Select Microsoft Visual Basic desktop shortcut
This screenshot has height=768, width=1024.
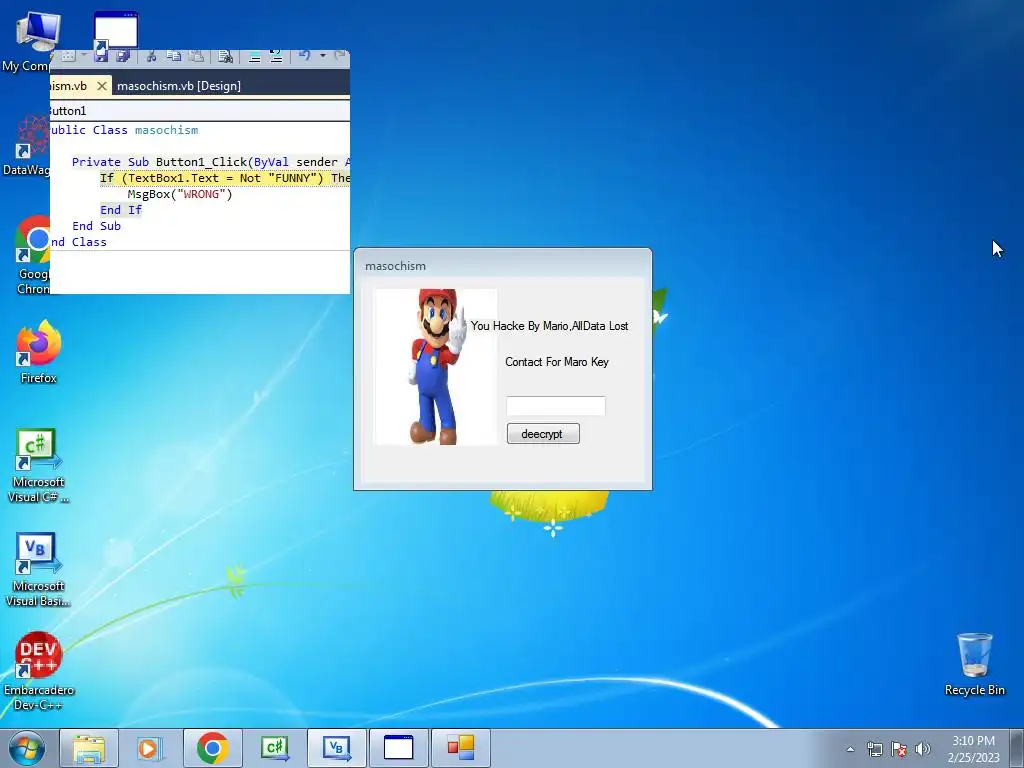pyautogui.click(x=38, y=569)
